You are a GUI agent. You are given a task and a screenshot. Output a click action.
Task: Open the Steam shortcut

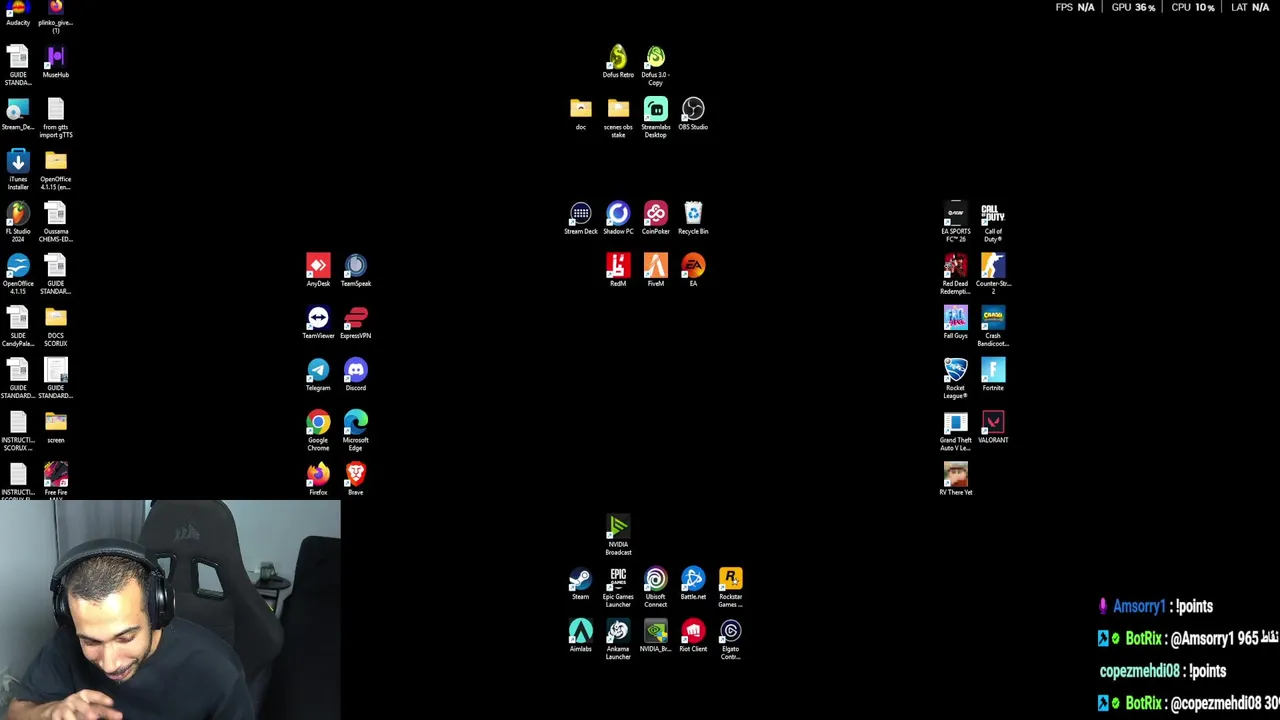pyautogui.click(x=581, y=584)
